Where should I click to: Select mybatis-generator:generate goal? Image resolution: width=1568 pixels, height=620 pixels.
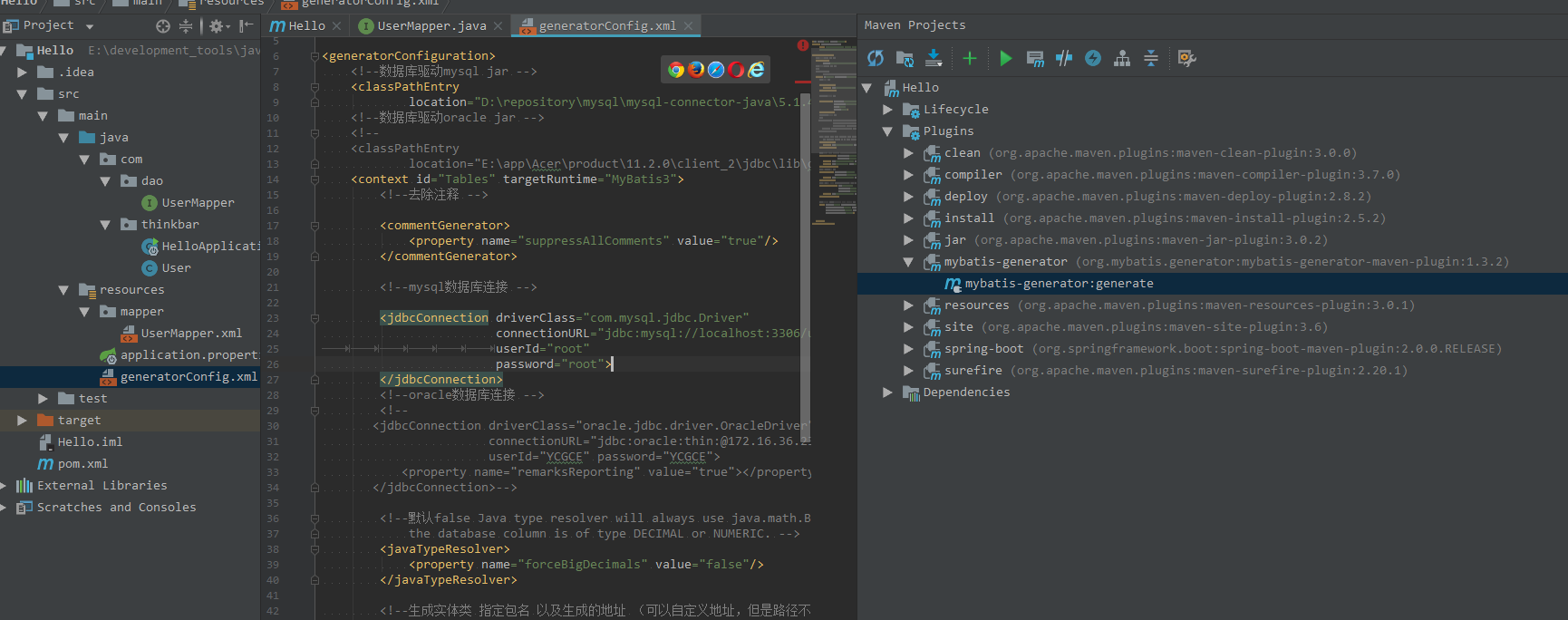[x=1059, y=283]
